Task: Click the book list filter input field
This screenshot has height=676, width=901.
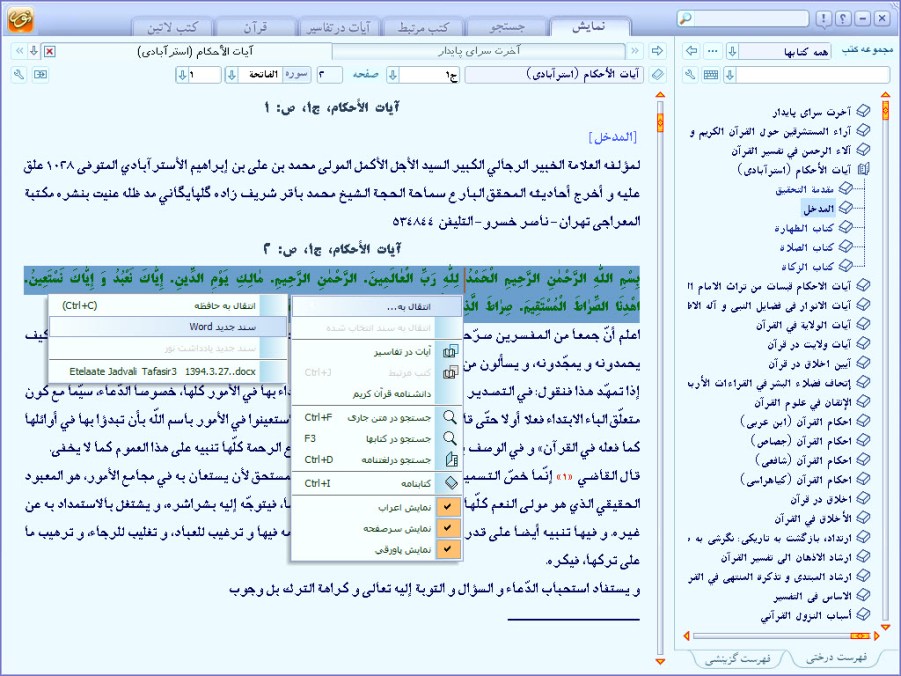Action: click(x=813, y=75)
